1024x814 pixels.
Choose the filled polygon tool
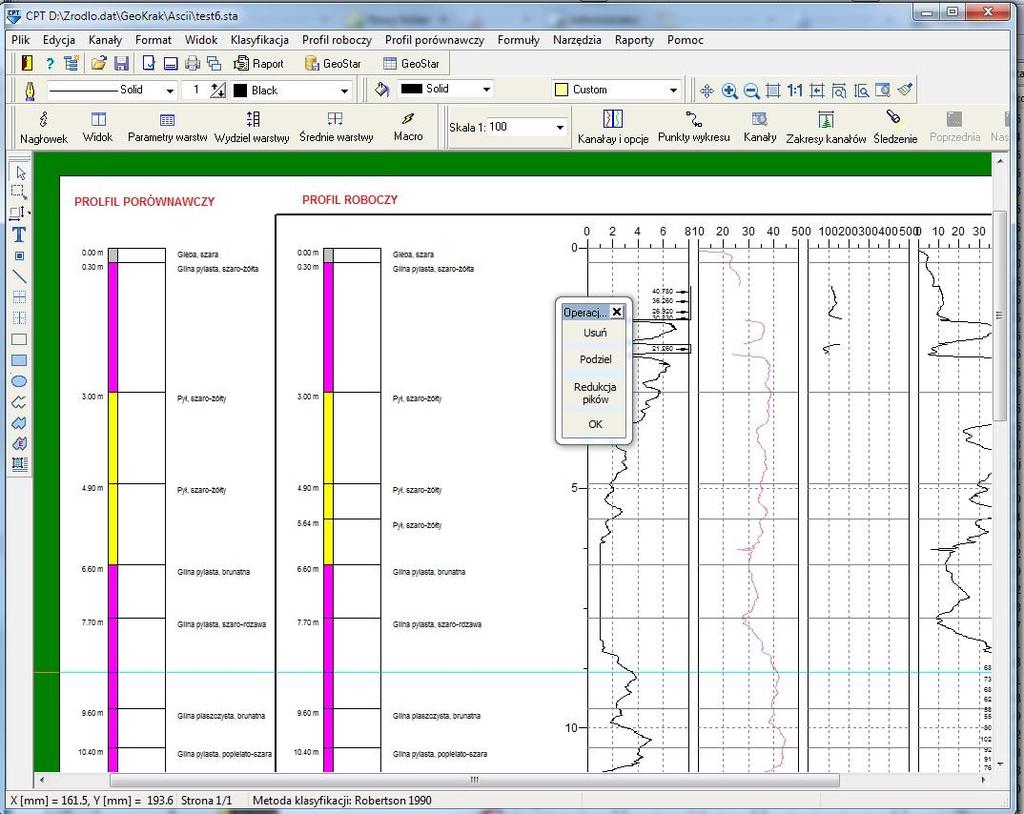coord(19,423)
